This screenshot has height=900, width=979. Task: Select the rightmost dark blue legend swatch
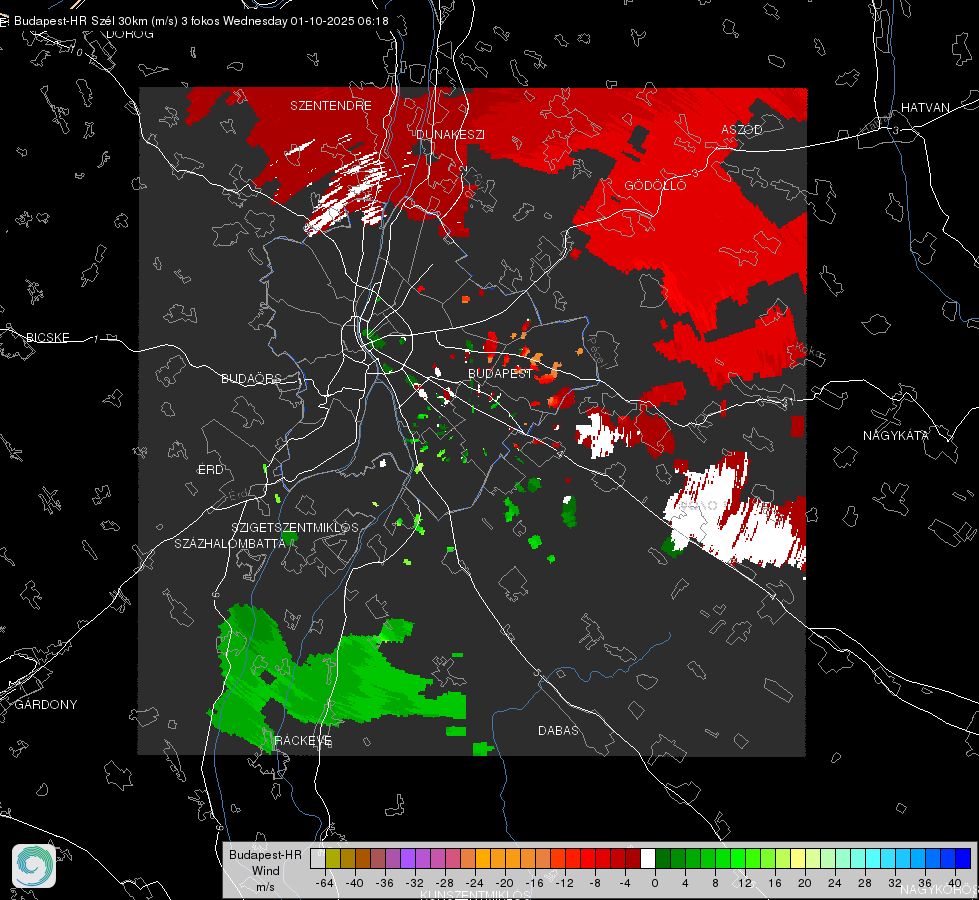tap(963, 858)
